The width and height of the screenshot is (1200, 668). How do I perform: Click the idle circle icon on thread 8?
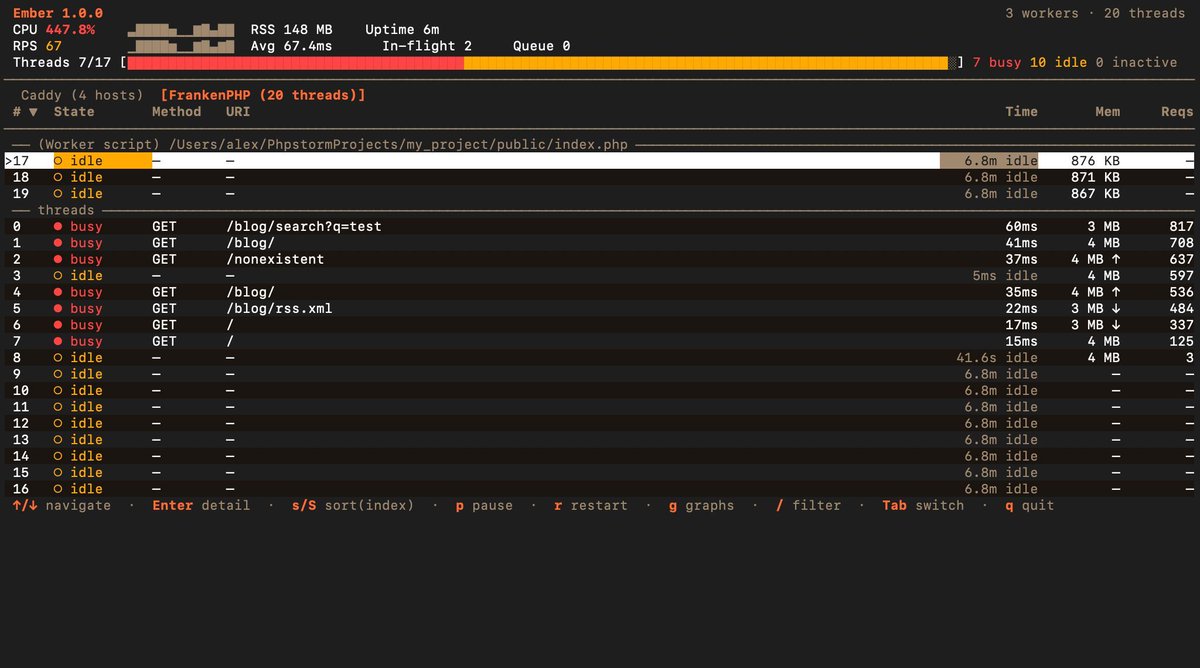pos(58,357)
